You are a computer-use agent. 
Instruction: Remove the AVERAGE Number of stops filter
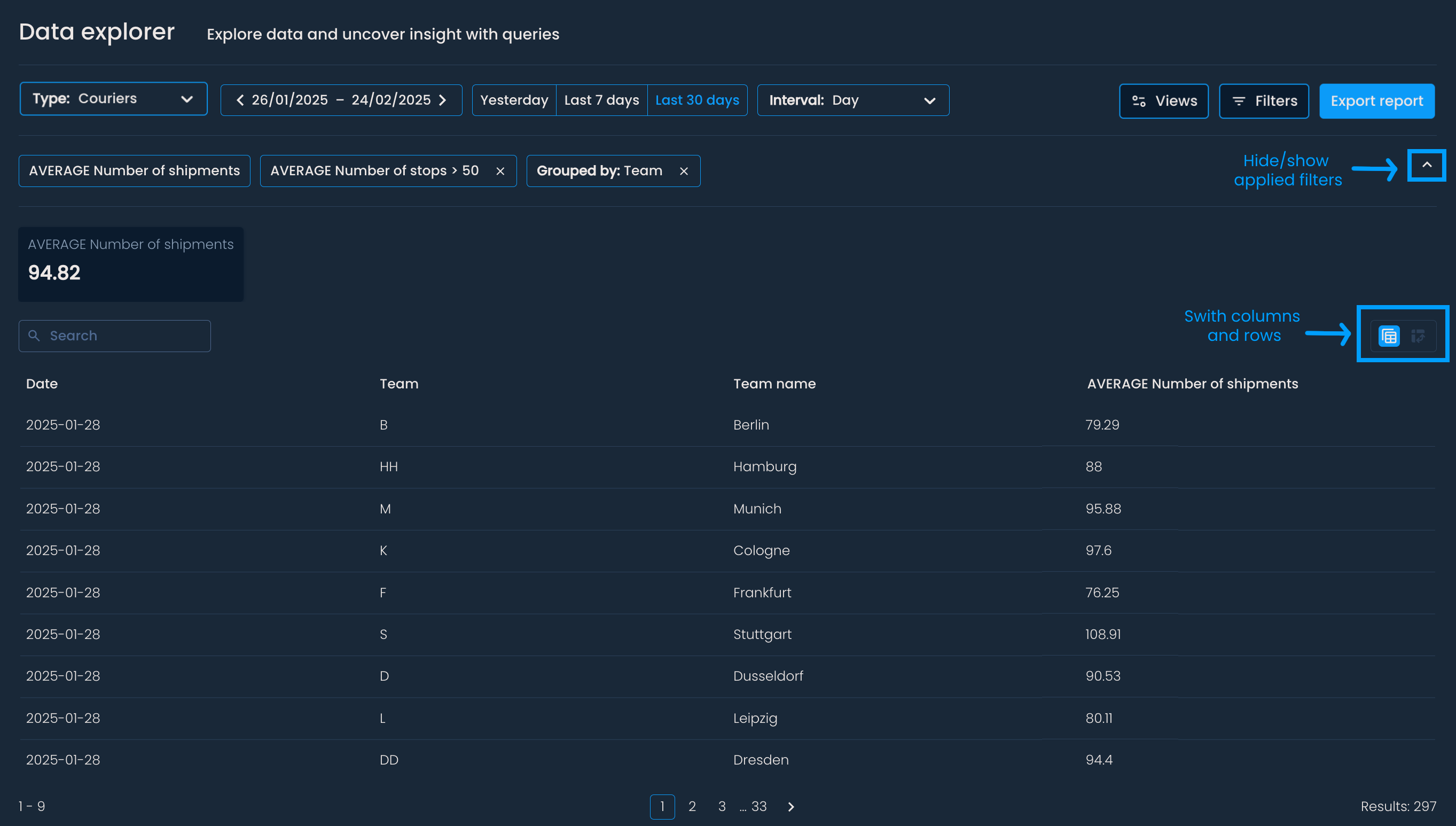coord(500,172)
